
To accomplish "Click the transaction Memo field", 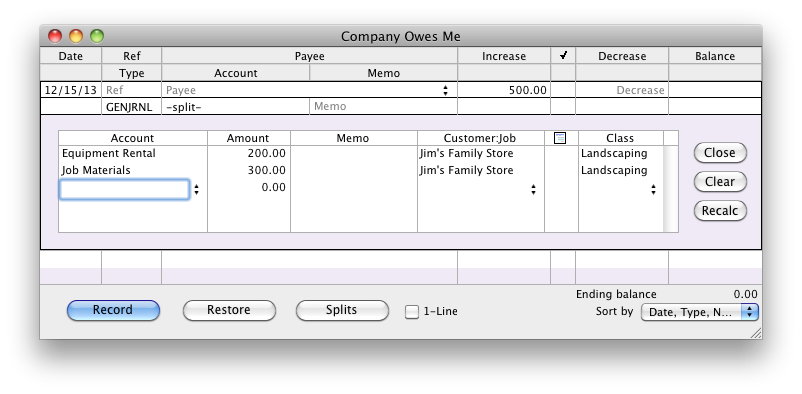I will [x=383, y=106].
